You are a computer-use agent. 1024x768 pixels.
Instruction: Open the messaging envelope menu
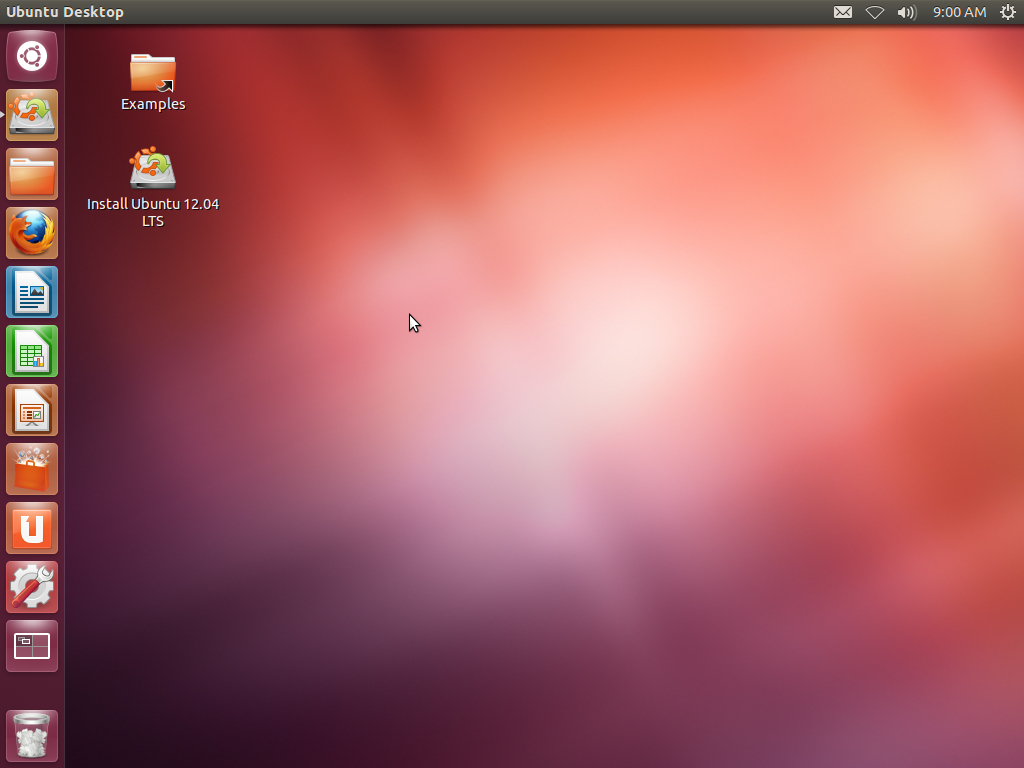(x=843, y=12)
